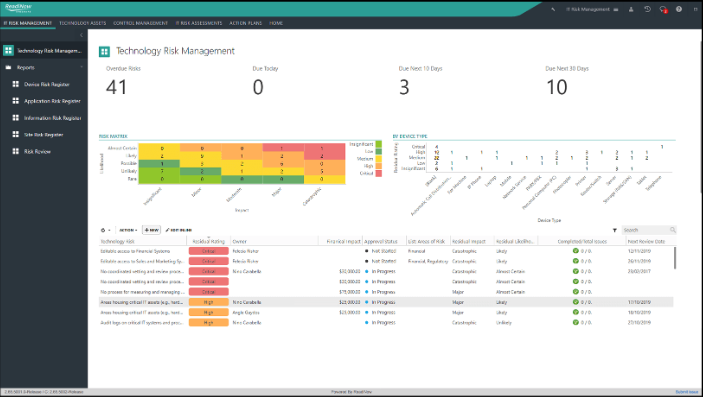Screen dimensions: 703x397
Task: Collapse the left navigation panel arrow
Action: tap(81, 35)
